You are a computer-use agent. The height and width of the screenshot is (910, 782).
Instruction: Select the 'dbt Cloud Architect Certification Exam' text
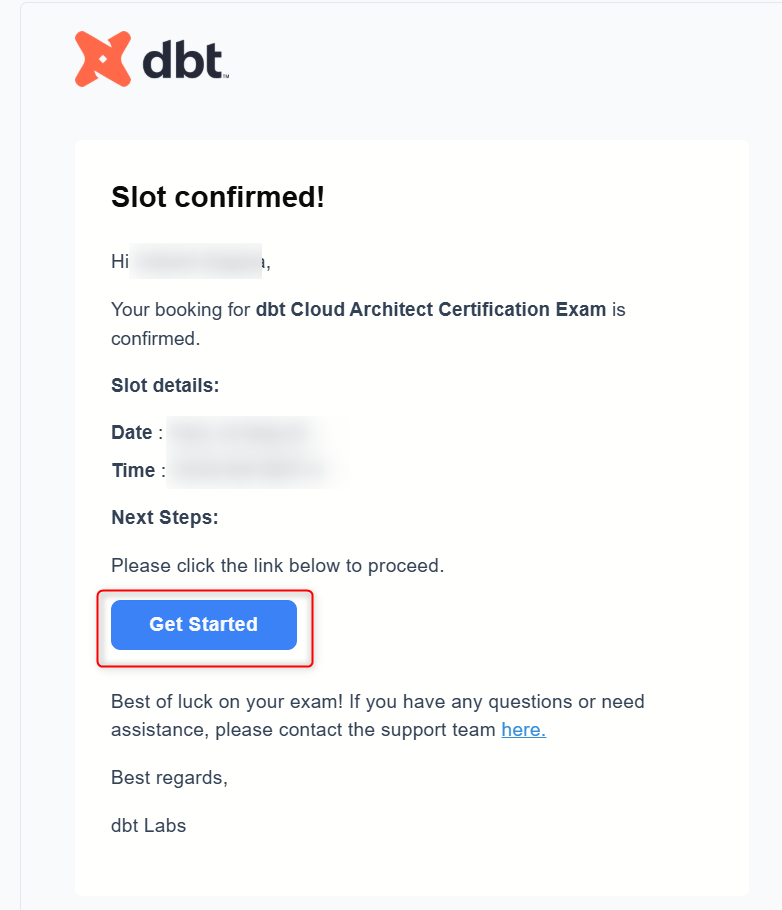click(x=431, y=309)
